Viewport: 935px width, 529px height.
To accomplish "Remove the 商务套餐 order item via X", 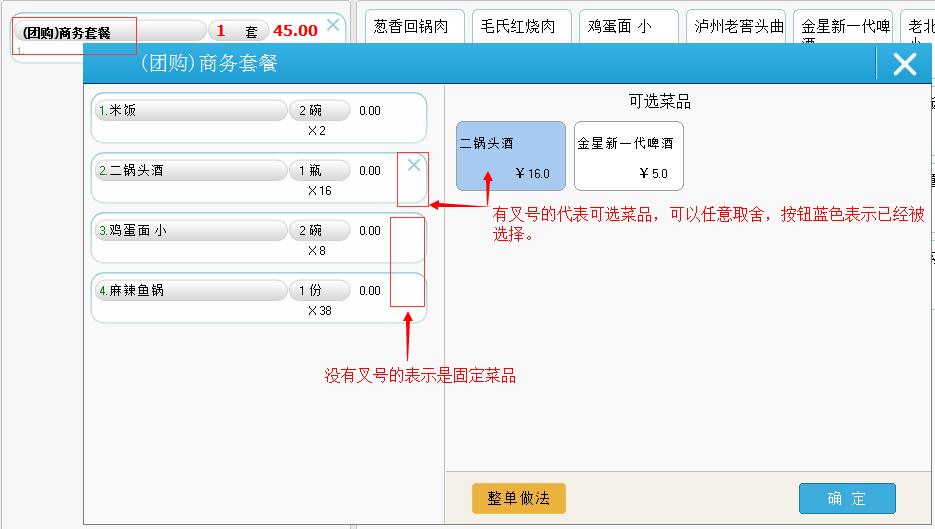I will pos(333,25).
